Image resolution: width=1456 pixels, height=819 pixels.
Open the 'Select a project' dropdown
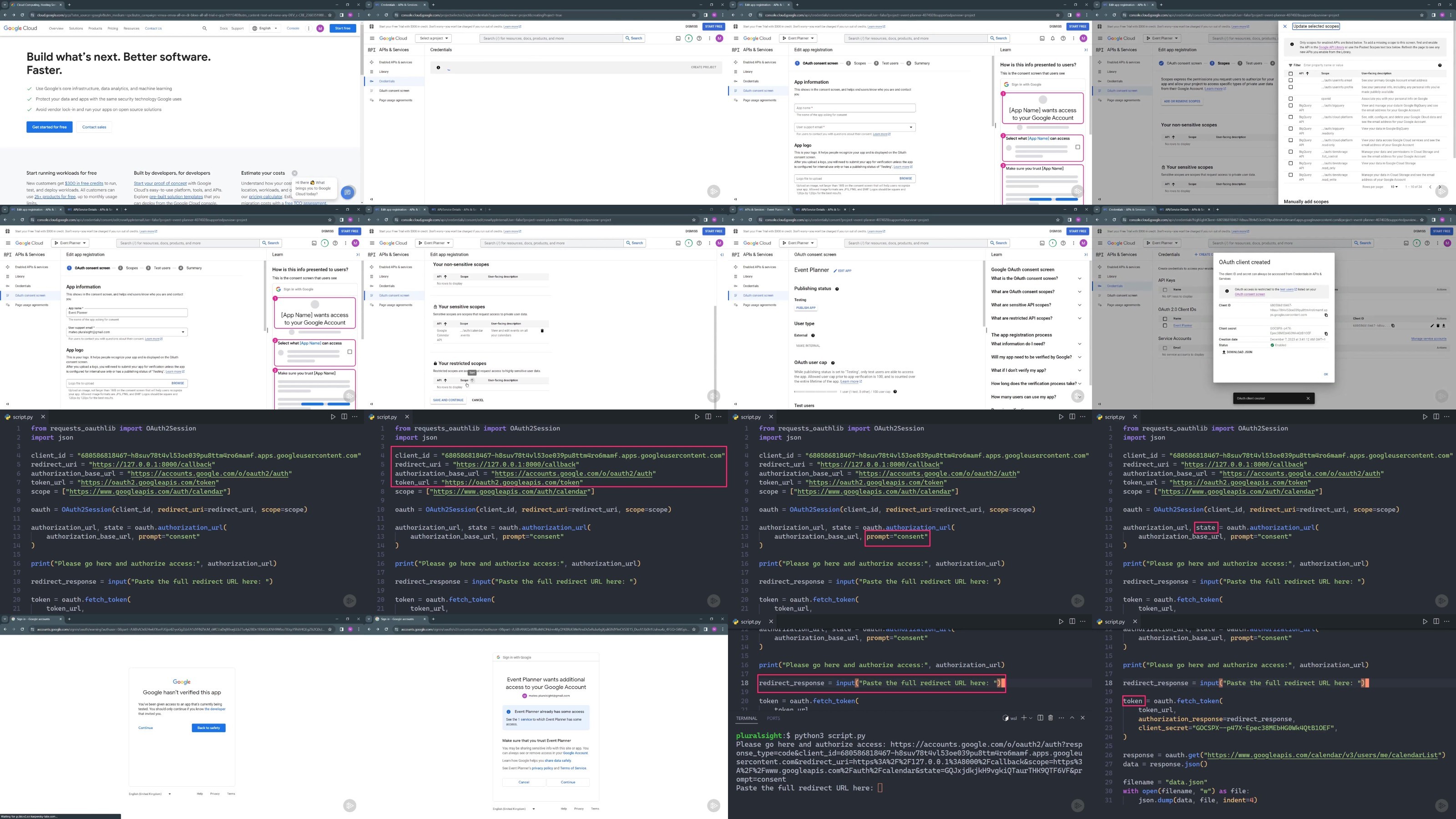click(x=434, y=38)
